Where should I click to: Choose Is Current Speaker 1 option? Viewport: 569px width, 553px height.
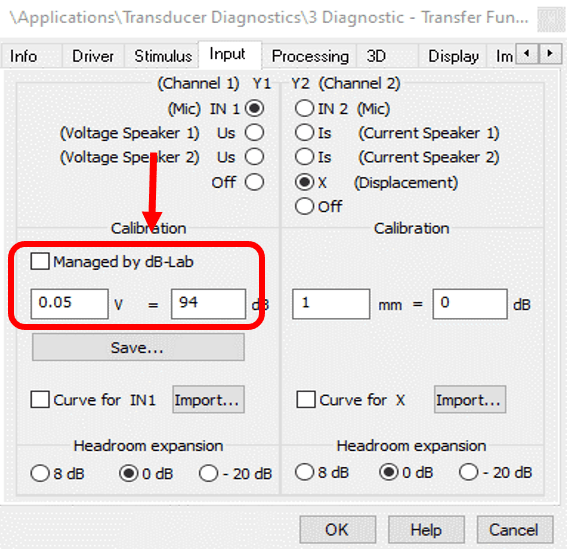(304, 132)
